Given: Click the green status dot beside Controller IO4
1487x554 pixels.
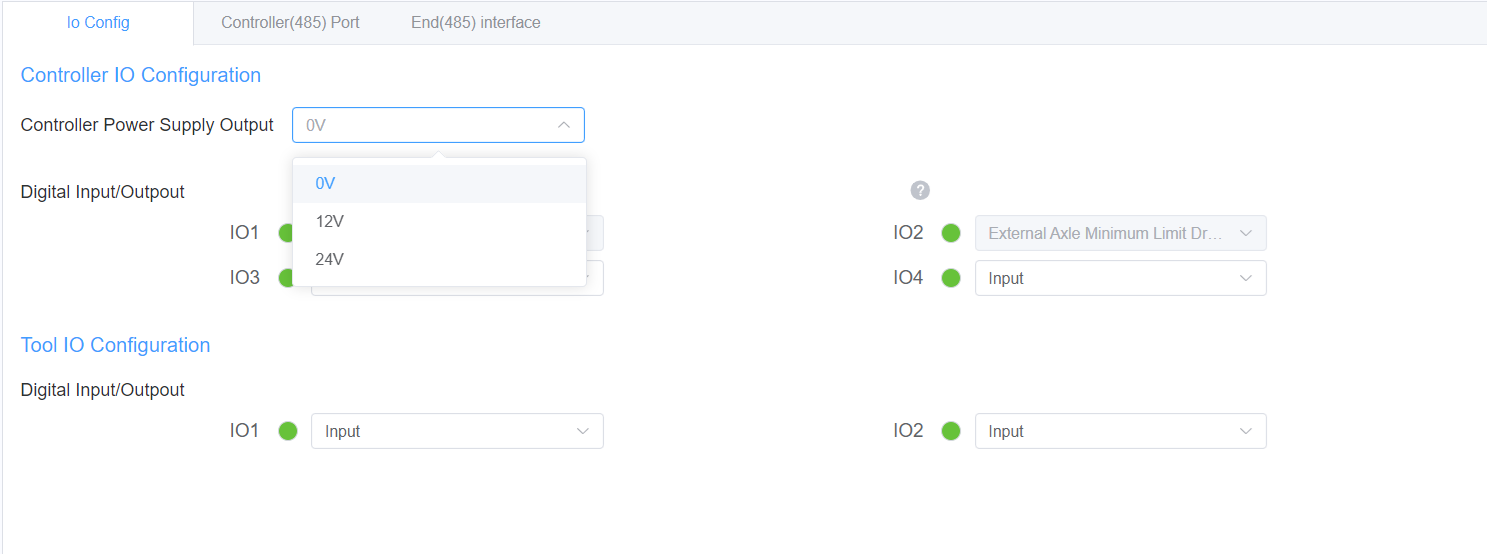Looking at the screenshot, I should (x=951, y=278).
